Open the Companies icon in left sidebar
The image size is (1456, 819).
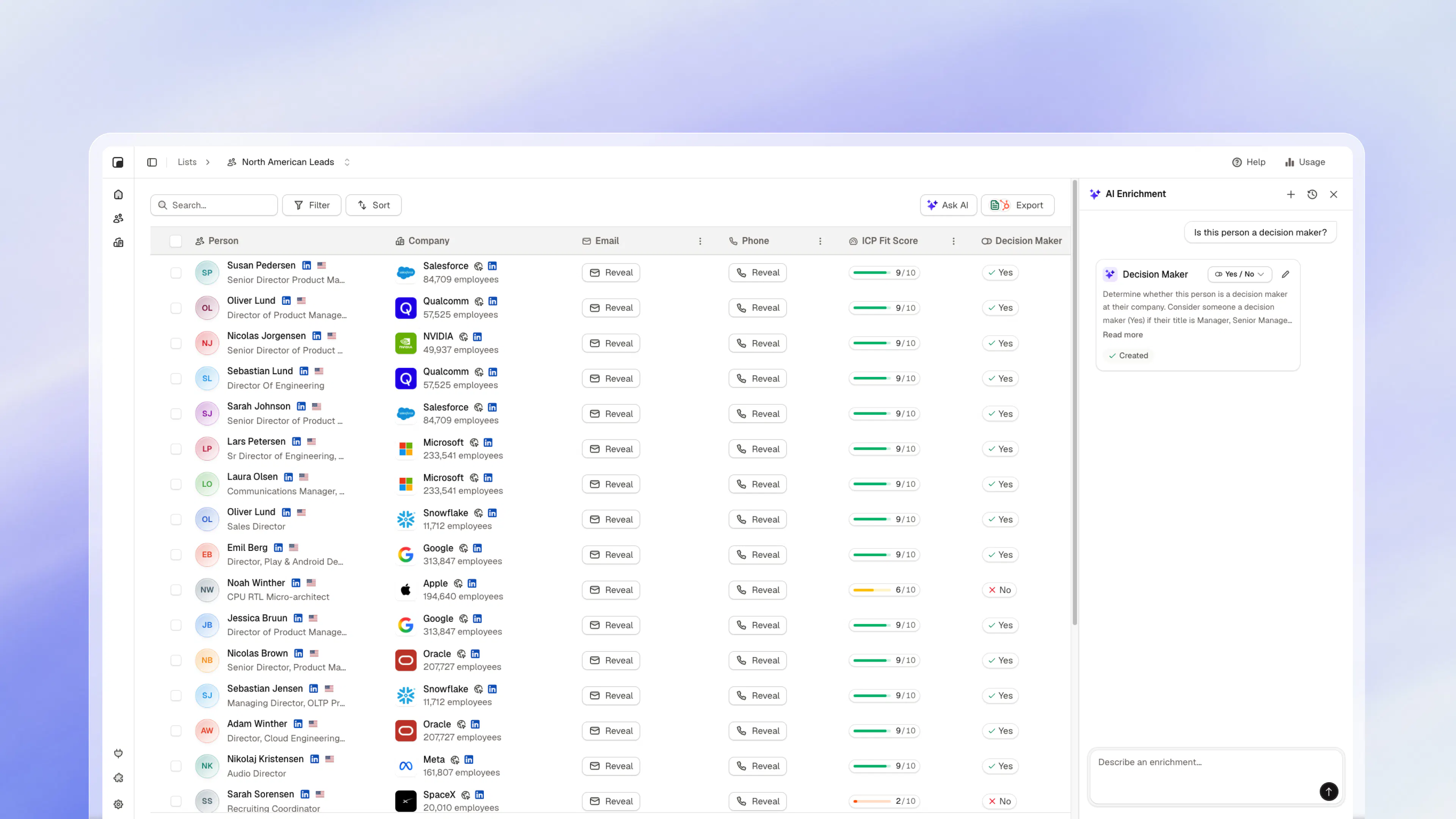click(118, 243)
